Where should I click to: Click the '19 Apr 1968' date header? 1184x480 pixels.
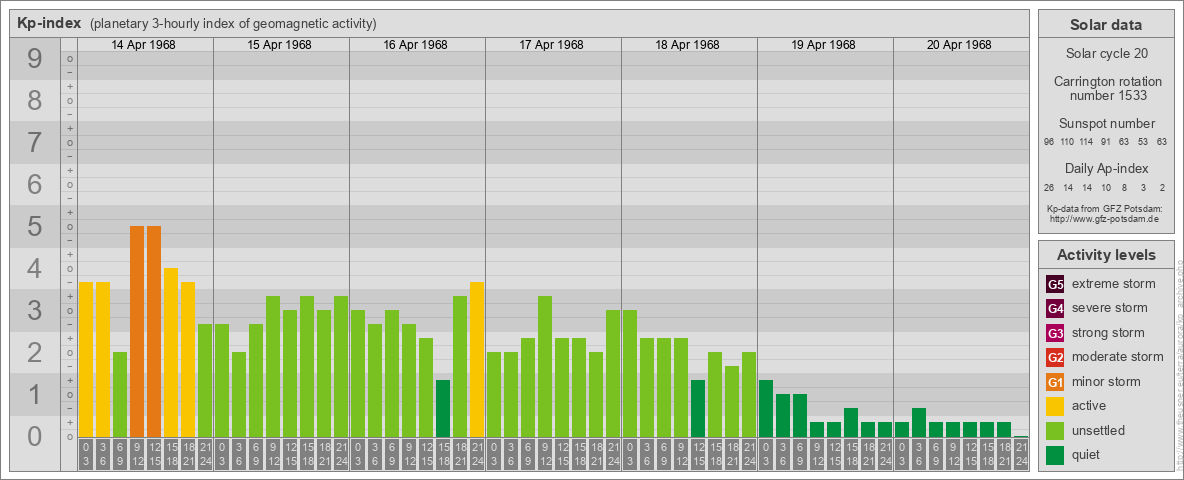pos(823,45)
